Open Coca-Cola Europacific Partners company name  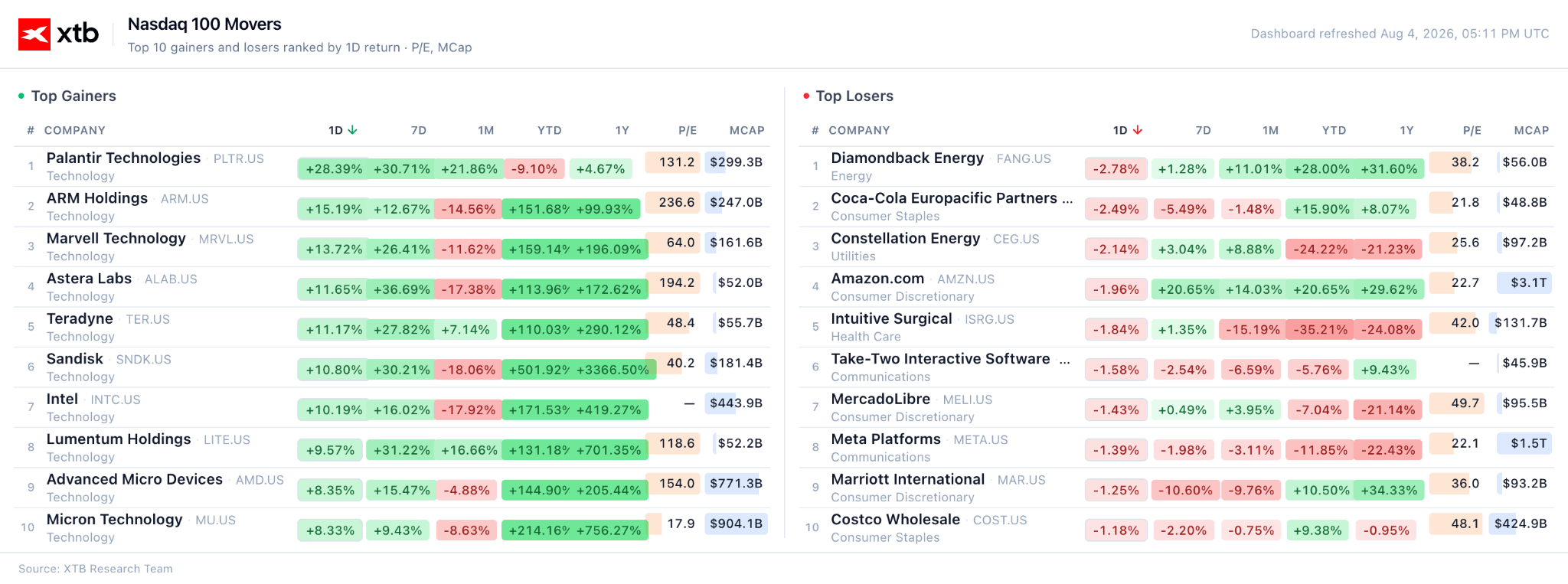[952, 198]
